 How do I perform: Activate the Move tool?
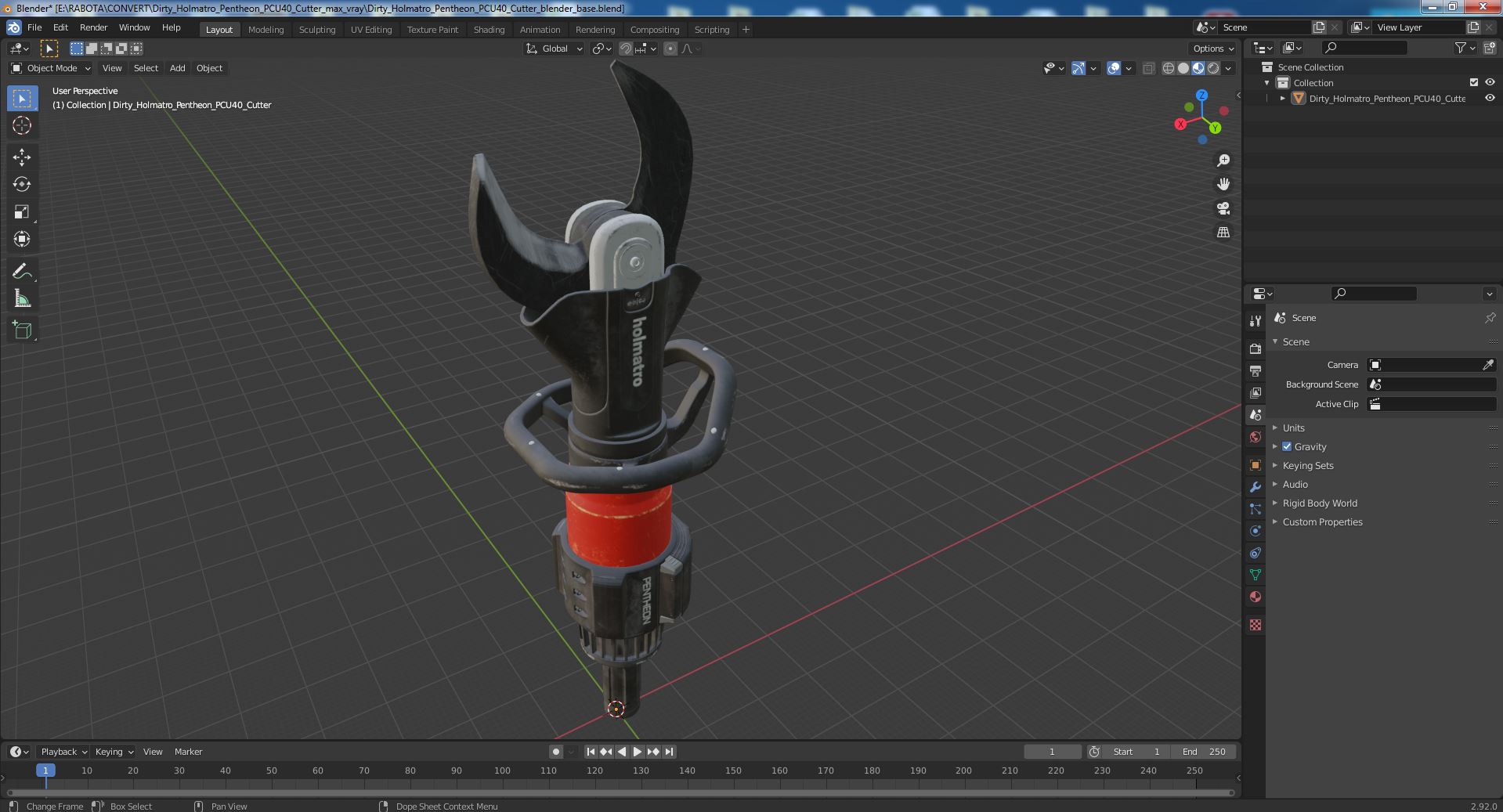pyautogui.click(x=22, y=157)
